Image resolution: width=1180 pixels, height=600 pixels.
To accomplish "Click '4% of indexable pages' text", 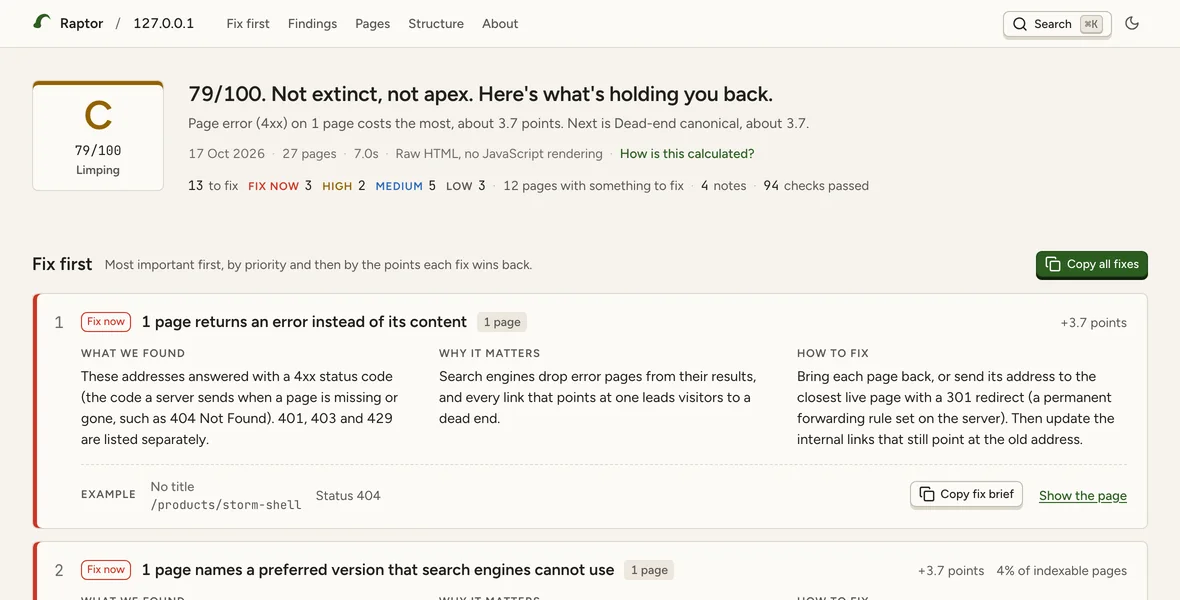I will [1061, 571].
